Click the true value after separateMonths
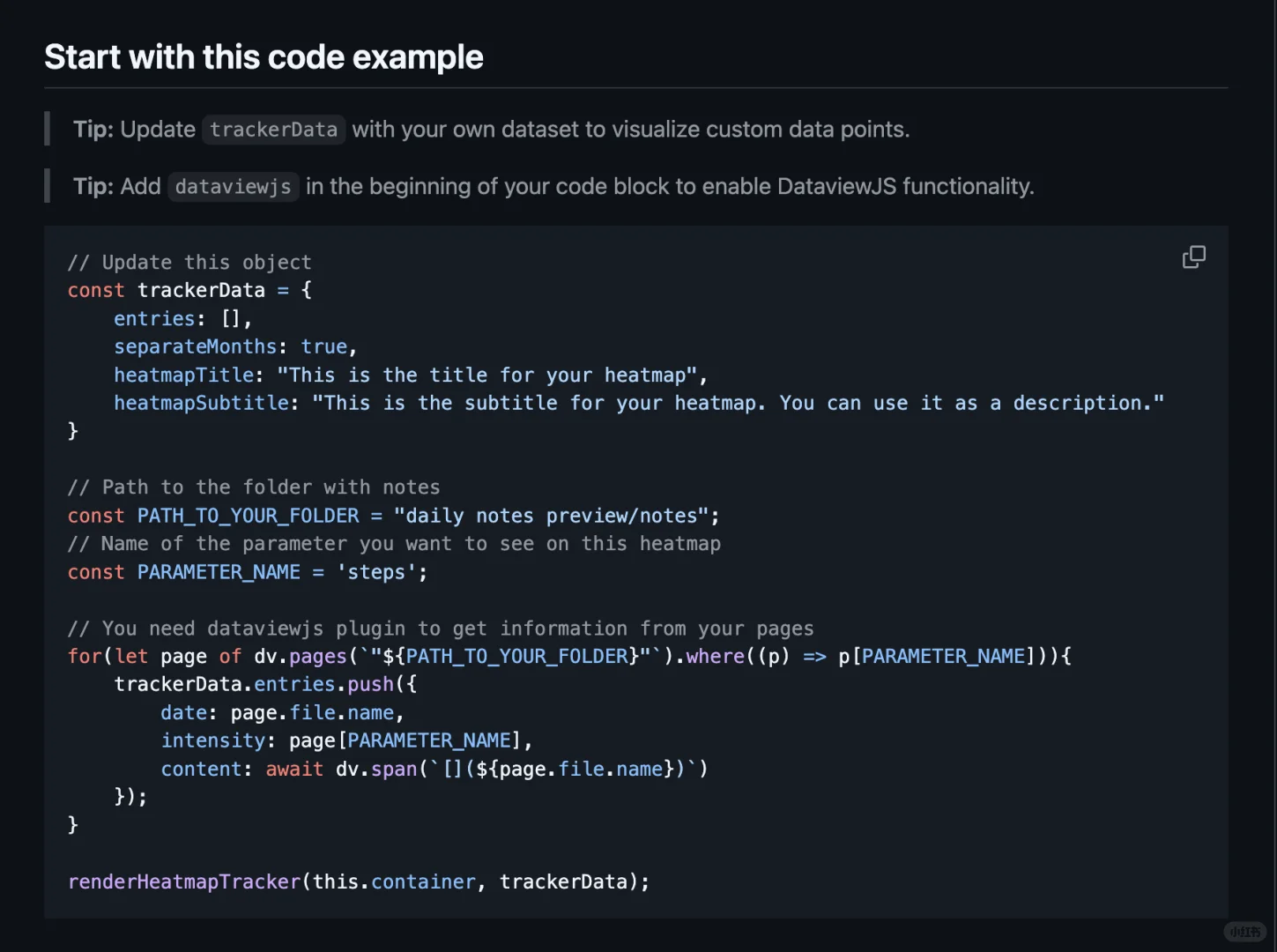The image size is (1277, 952). (x=323, y=347)
